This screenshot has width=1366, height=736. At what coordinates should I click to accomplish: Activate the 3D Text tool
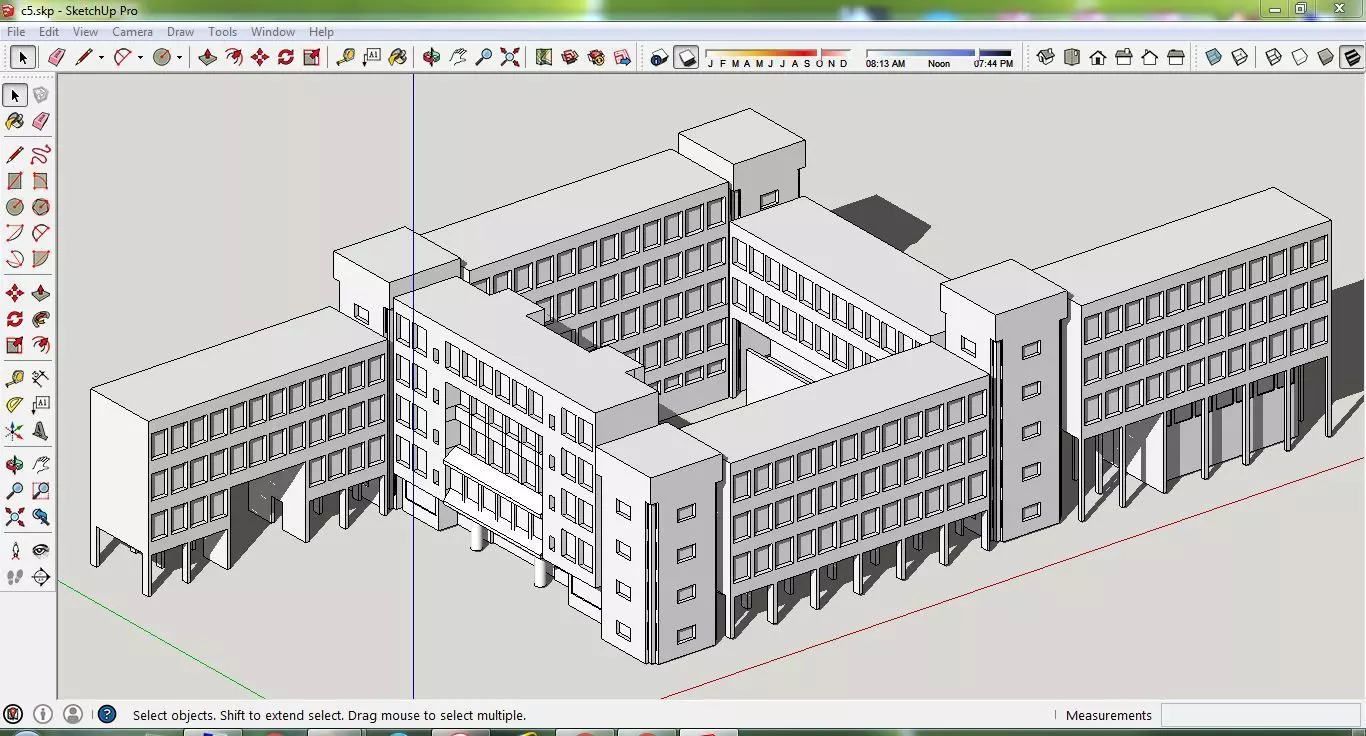tap(40, 431)
